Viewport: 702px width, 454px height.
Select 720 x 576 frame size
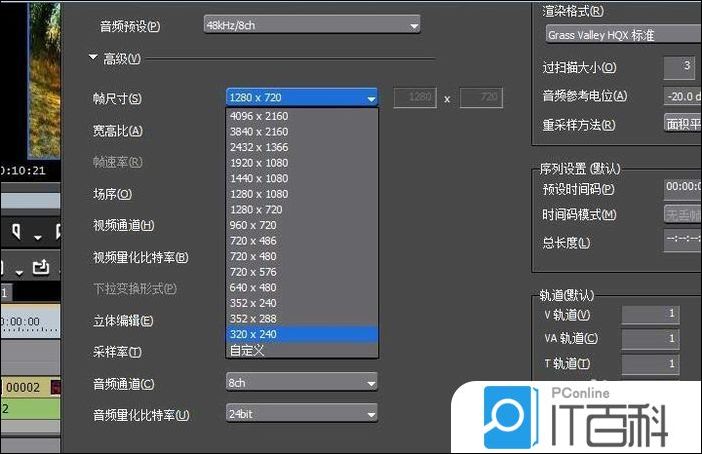(302, 272)
